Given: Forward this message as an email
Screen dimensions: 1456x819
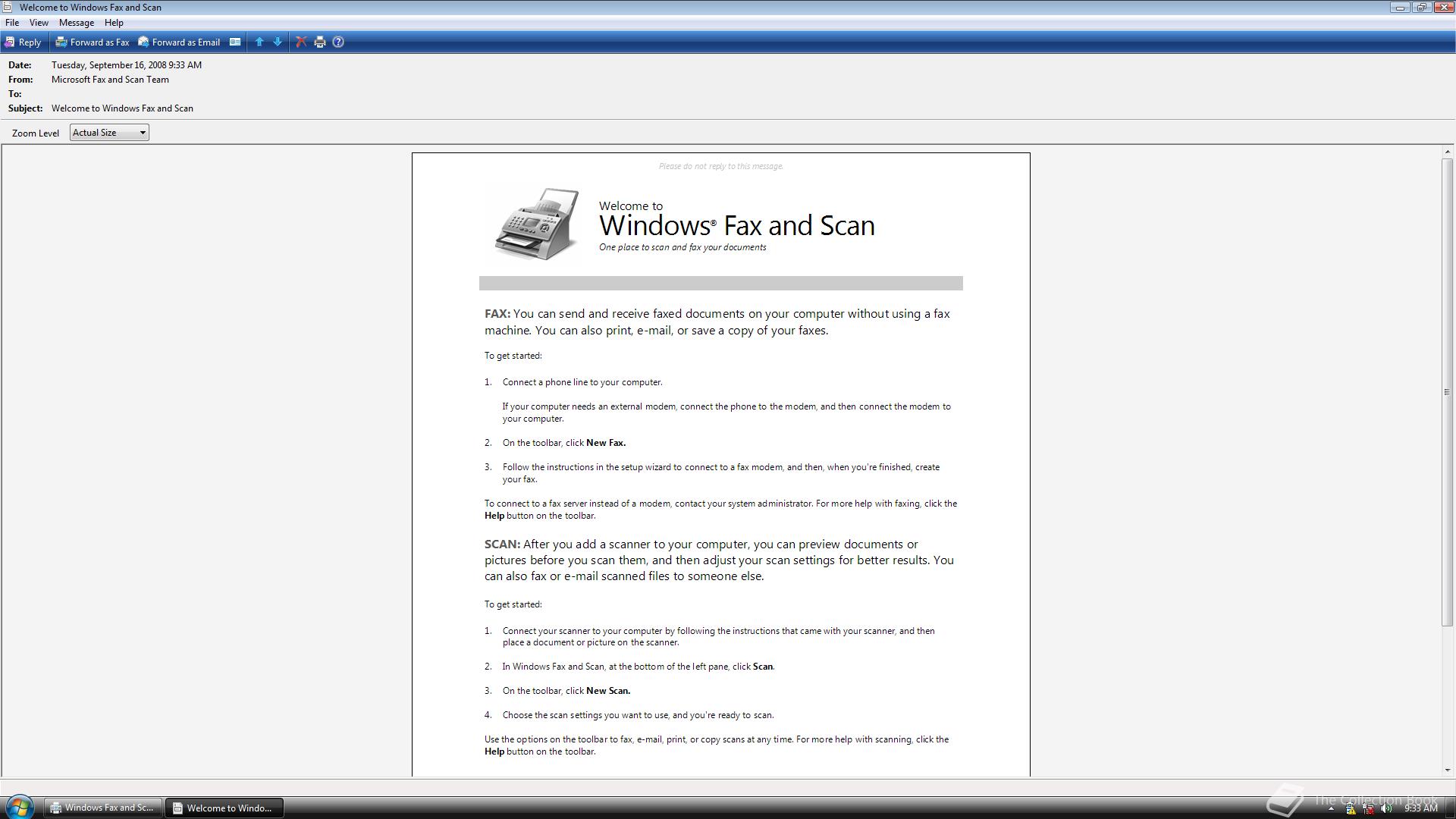Looking at the screenshot, I should pos(179,42).
